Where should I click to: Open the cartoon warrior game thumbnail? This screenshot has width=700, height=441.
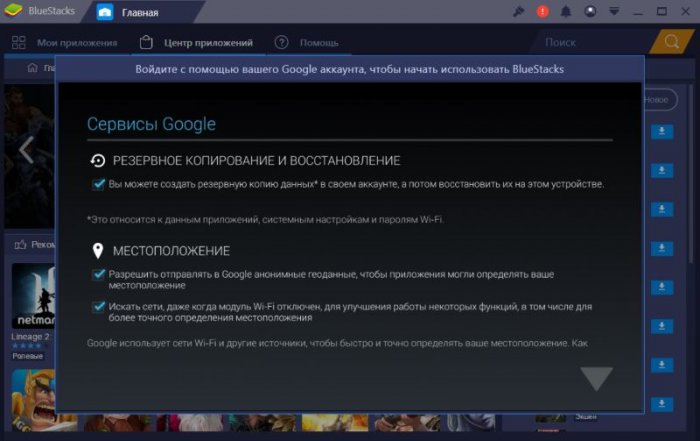(x=33, y=400)
